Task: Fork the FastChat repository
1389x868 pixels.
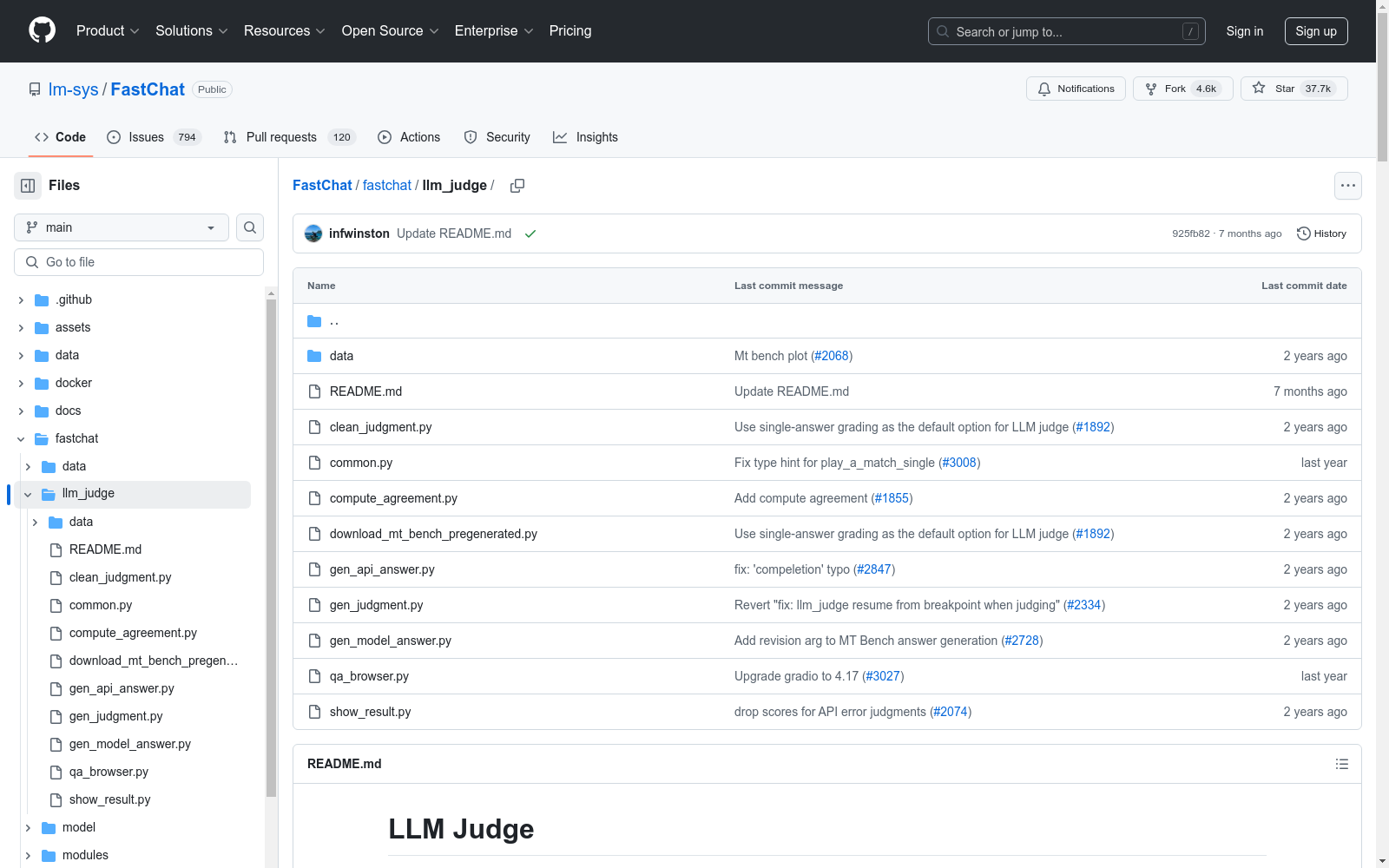Action: (1182, 89)
